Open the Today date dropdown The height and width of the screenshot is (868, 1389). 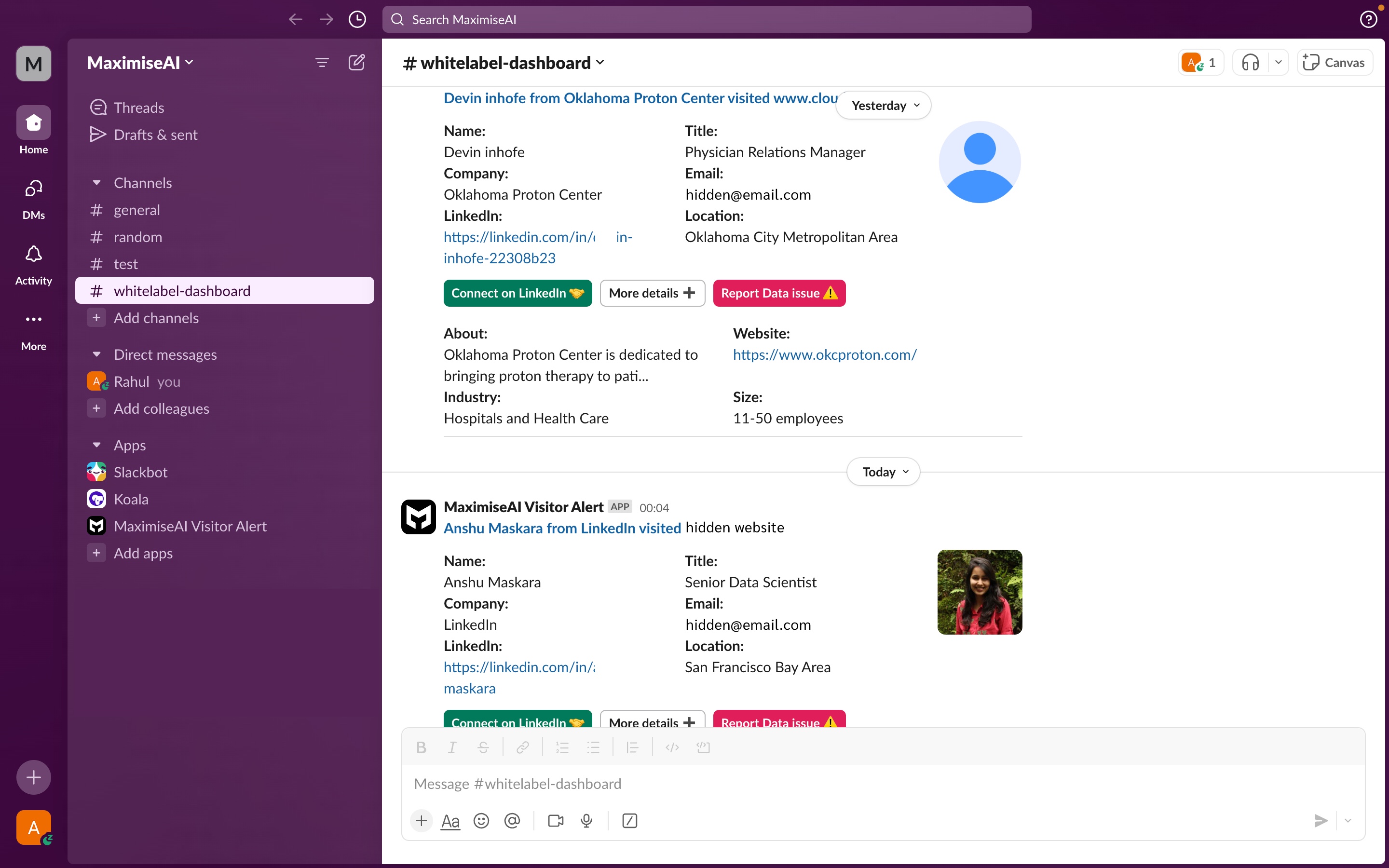point(884,471)
